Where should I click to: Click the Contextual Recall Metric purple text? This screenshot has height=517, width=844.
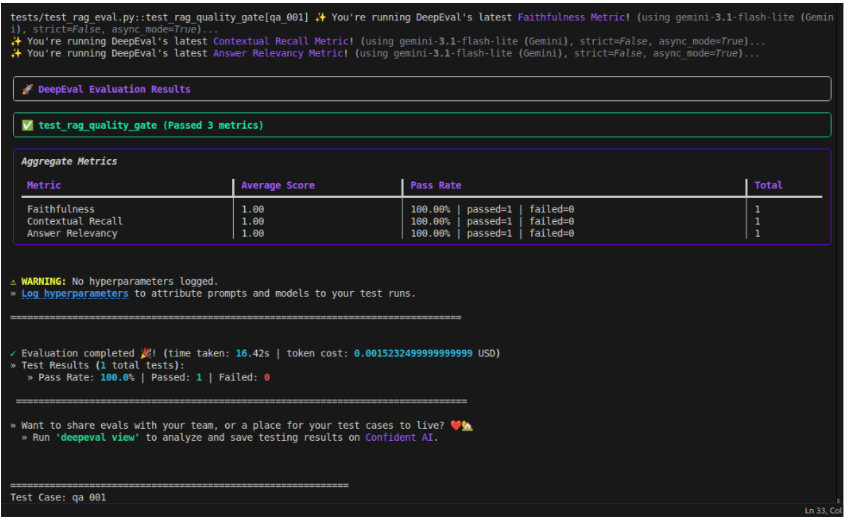click(281, 41)
